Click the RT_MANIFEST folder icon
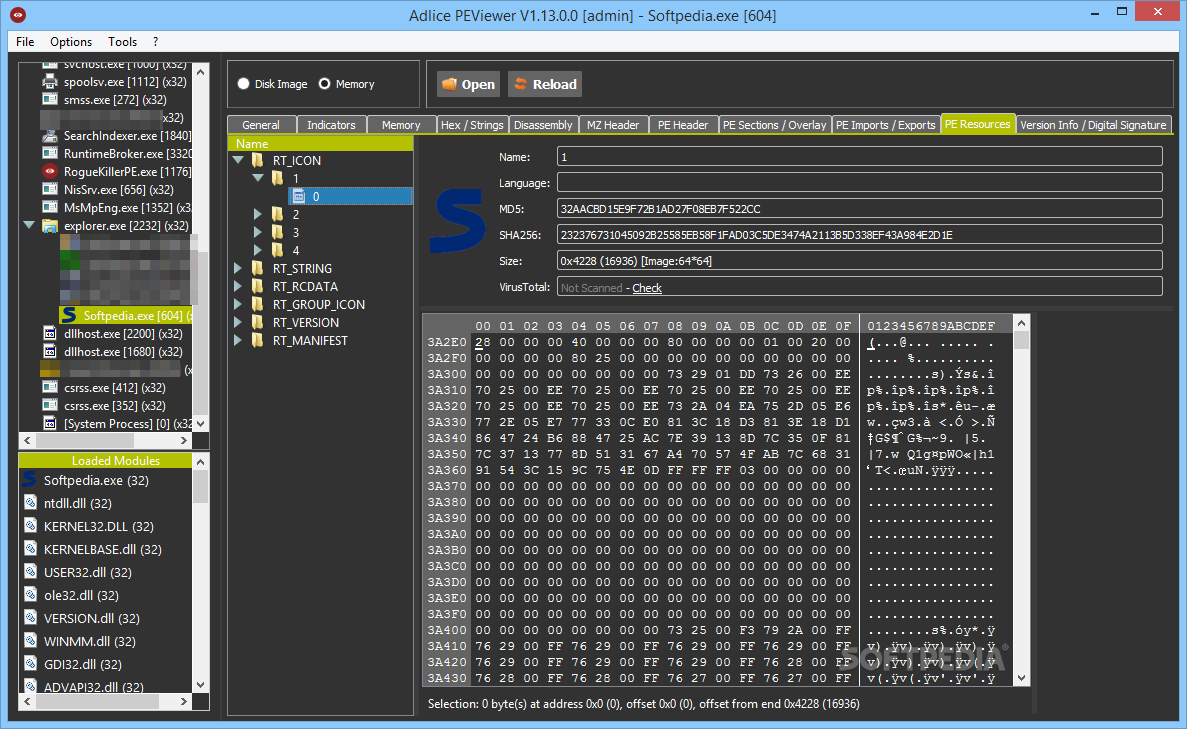Viewport: 1187px width, 729px height. [x=258, y=340]
